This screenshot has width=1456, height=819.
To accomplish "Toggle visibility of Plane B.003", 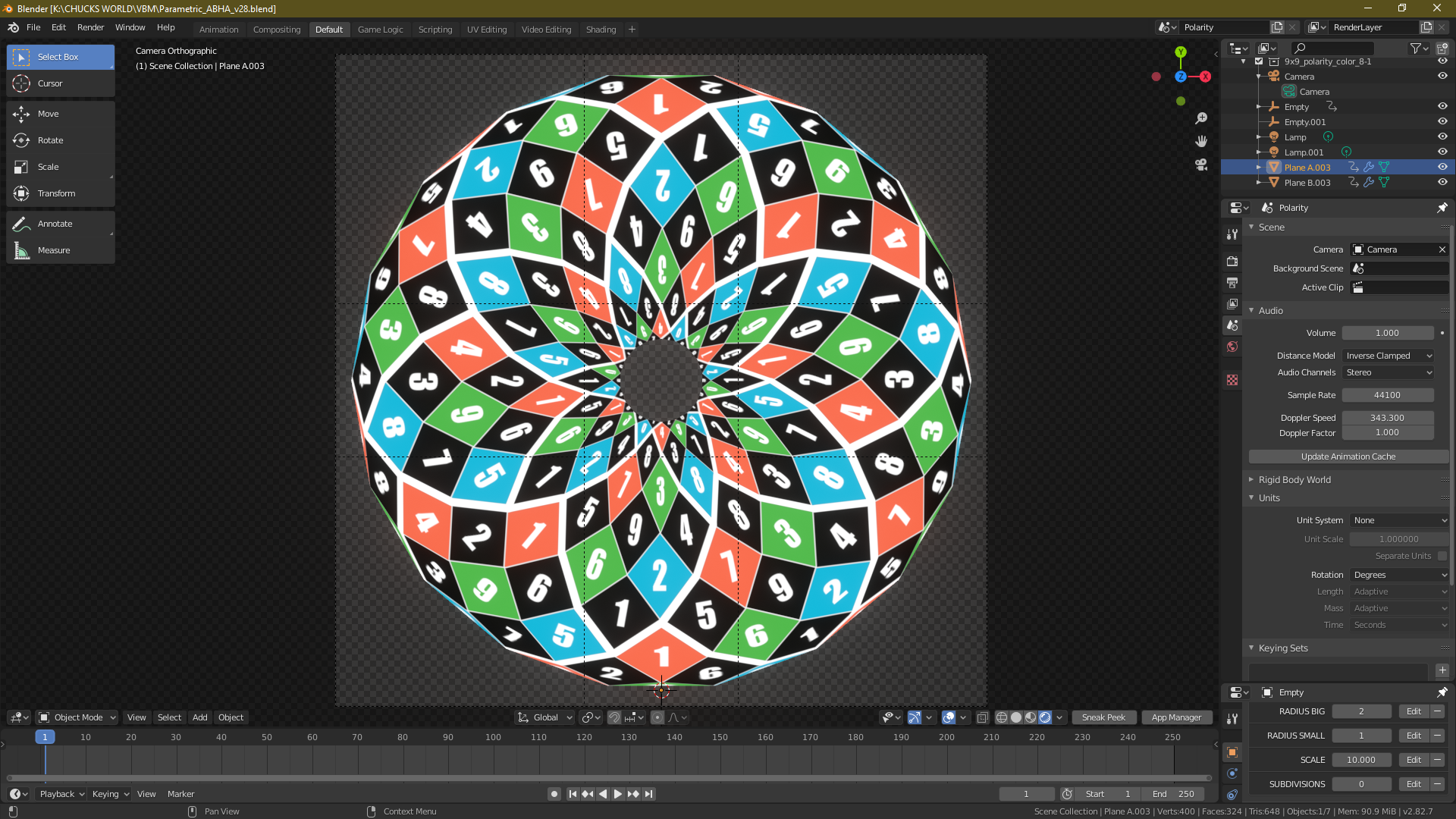I will coord(1442,182).
